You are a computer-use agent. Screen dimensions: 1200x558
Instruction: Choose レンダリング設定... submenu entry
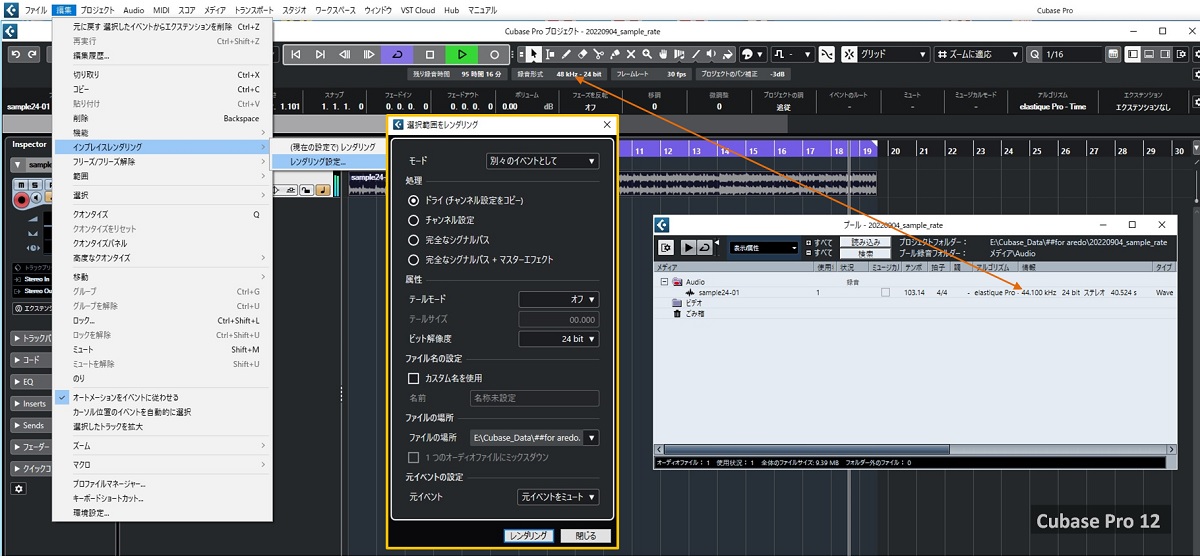click(x=327, y=161)
